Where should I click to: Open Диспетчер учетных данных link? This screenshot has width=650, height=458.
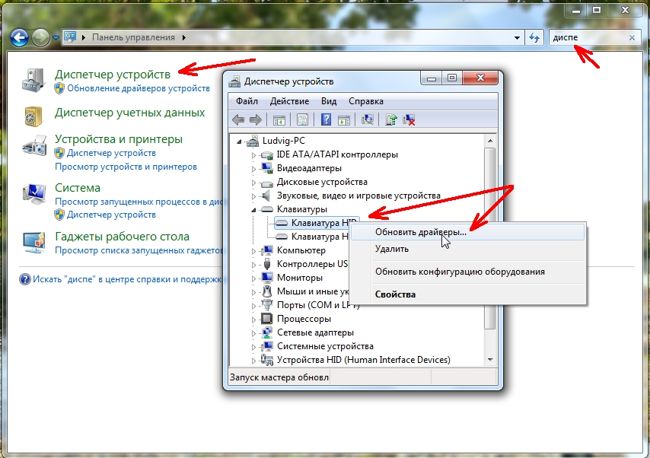click(130, 113)
